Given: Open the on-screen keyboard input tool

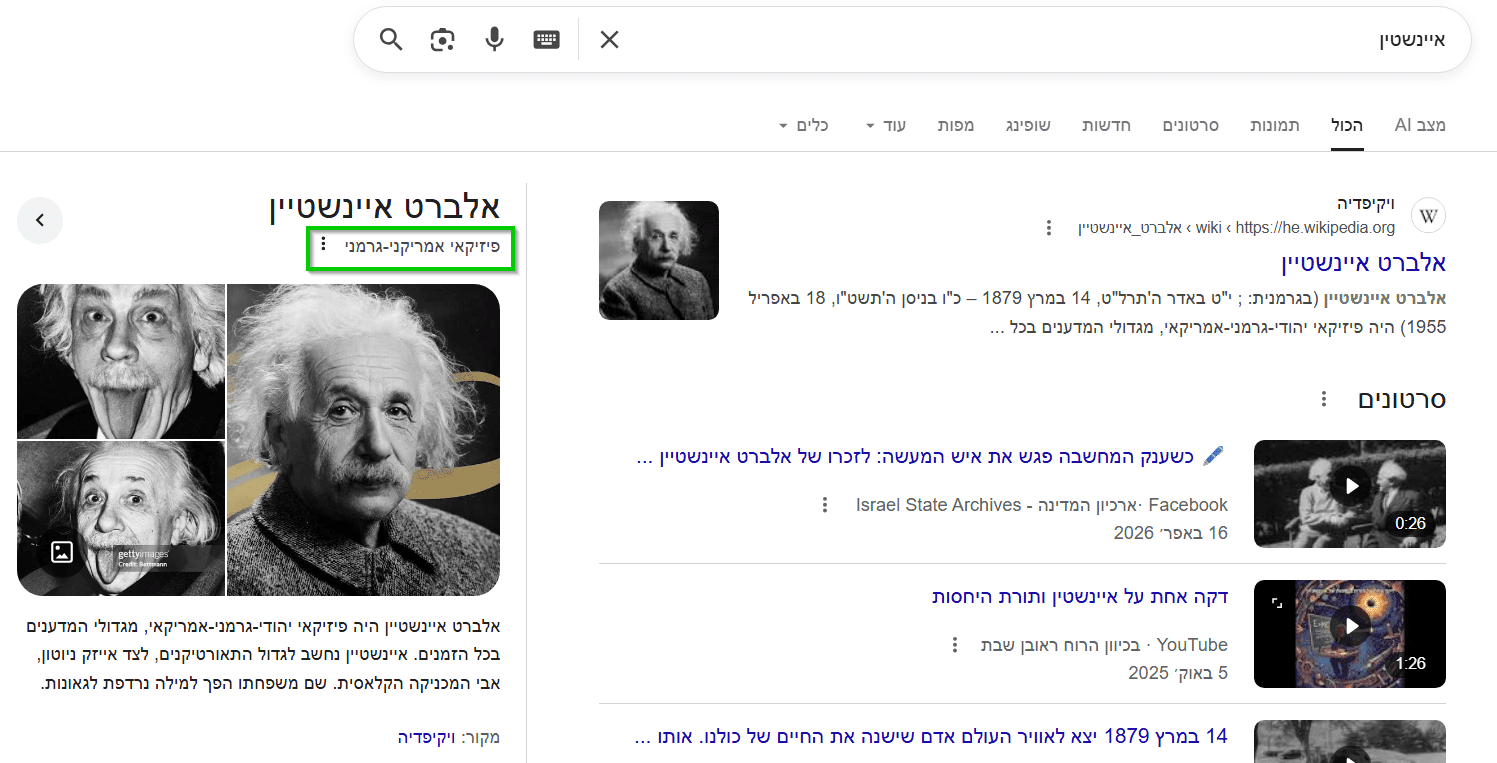Looking at the screenshot, I should [x=546, y=40].
